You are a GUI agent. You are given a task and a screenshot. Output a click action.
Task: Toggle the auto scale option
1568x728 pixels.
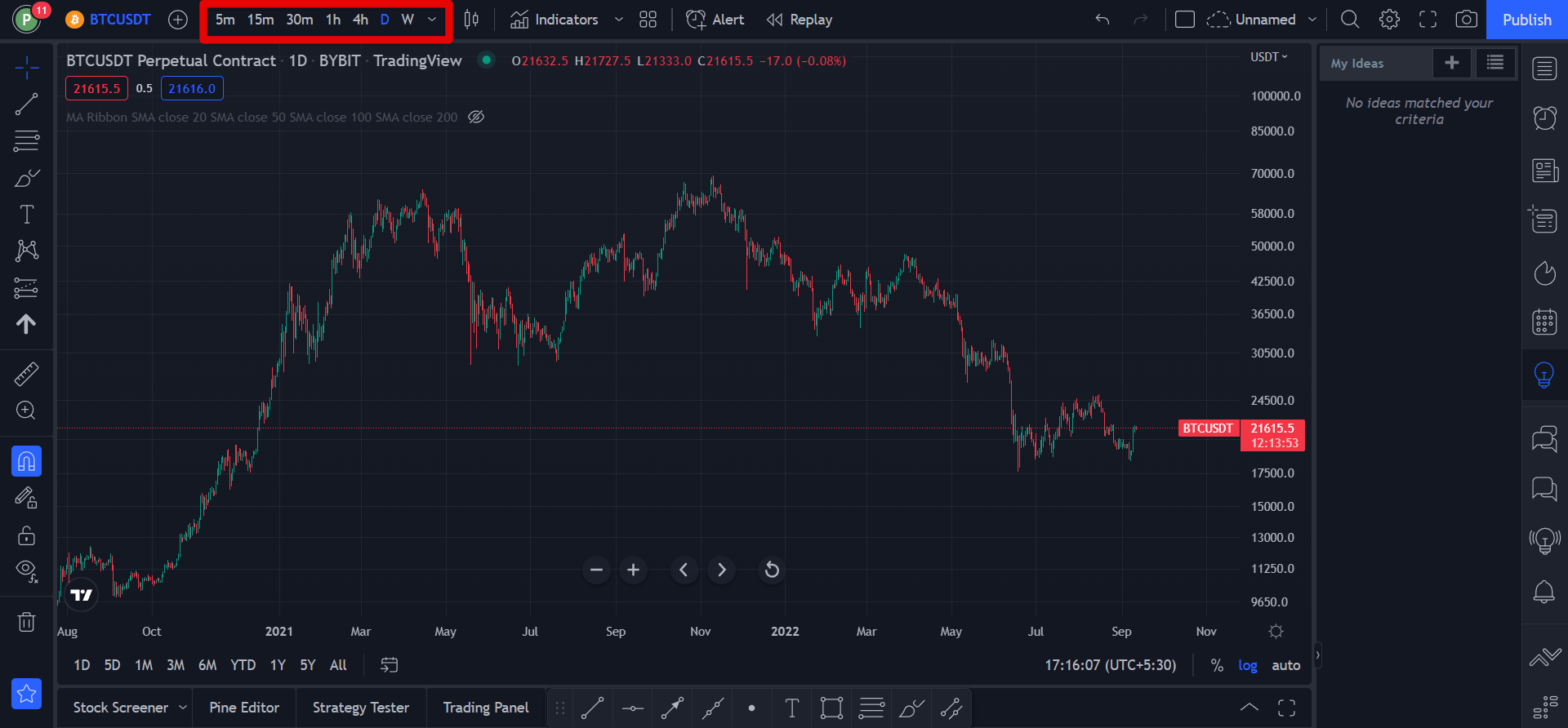[x=1285, y=665]
